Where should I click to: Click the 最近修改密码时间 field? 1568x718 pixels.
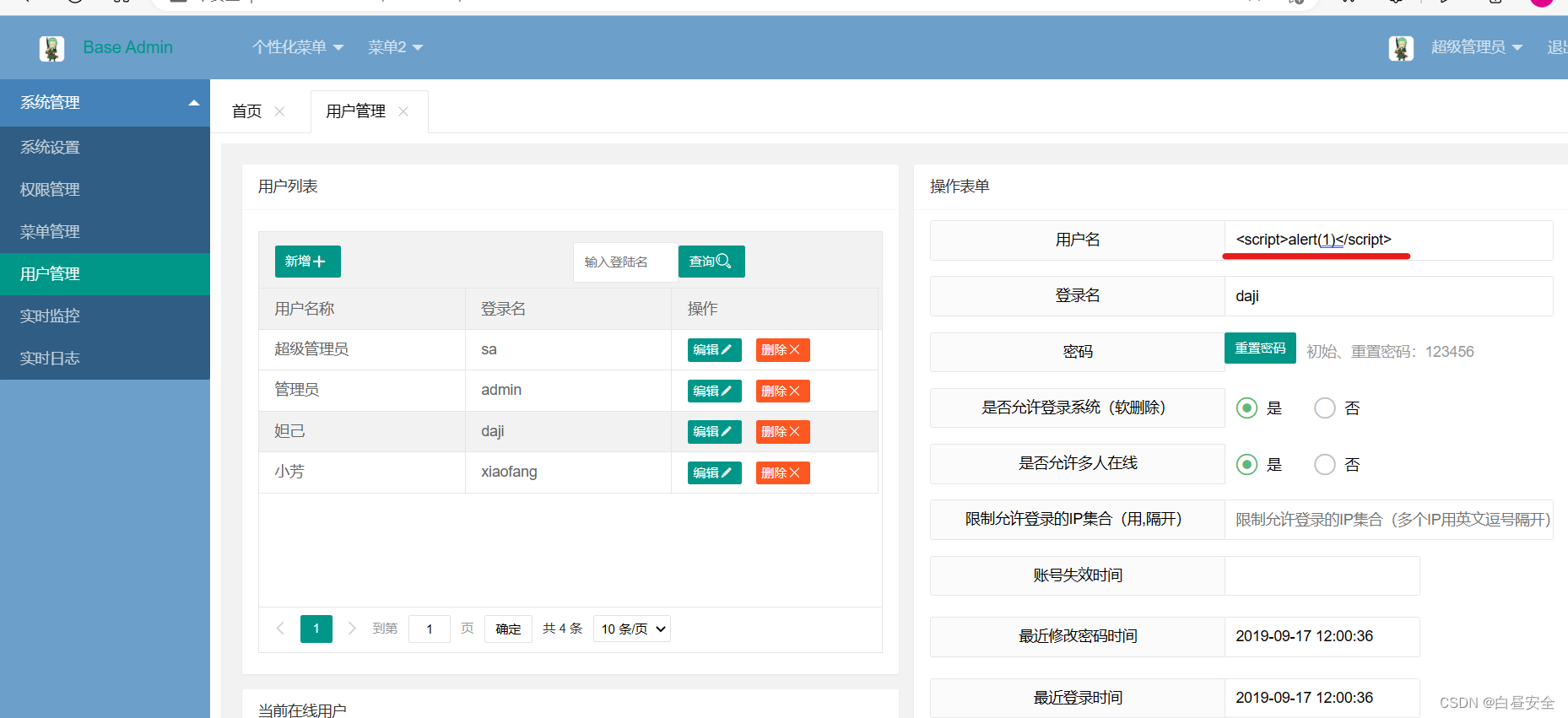coord(1322,637)
